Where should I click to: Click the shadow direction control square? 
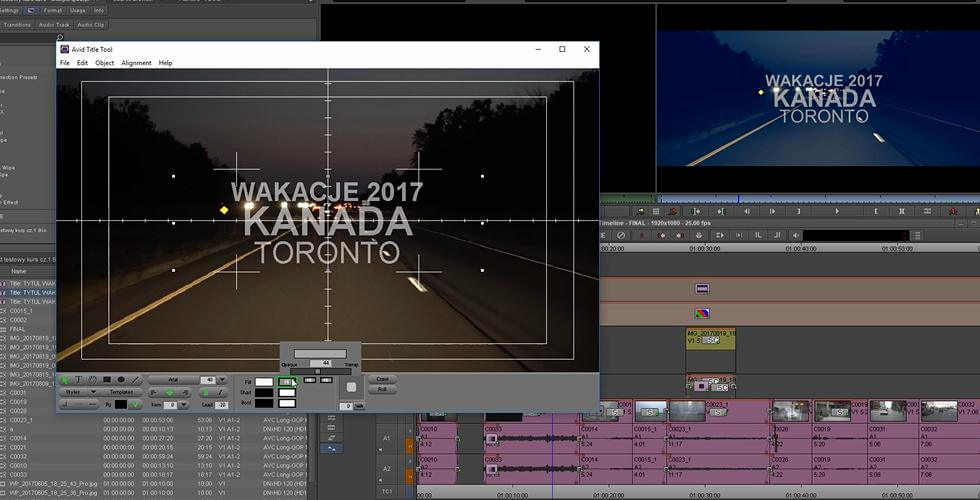coord(351,387)
